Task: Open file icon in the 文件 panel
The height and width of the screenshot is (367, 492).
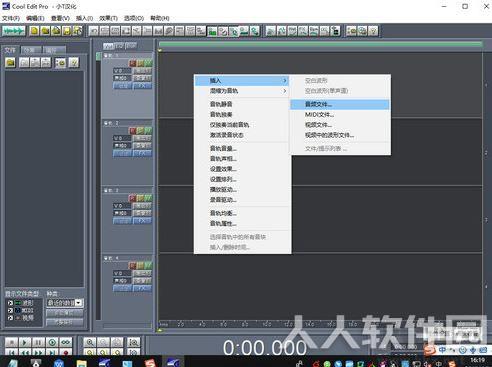Action: pos(10,62)
